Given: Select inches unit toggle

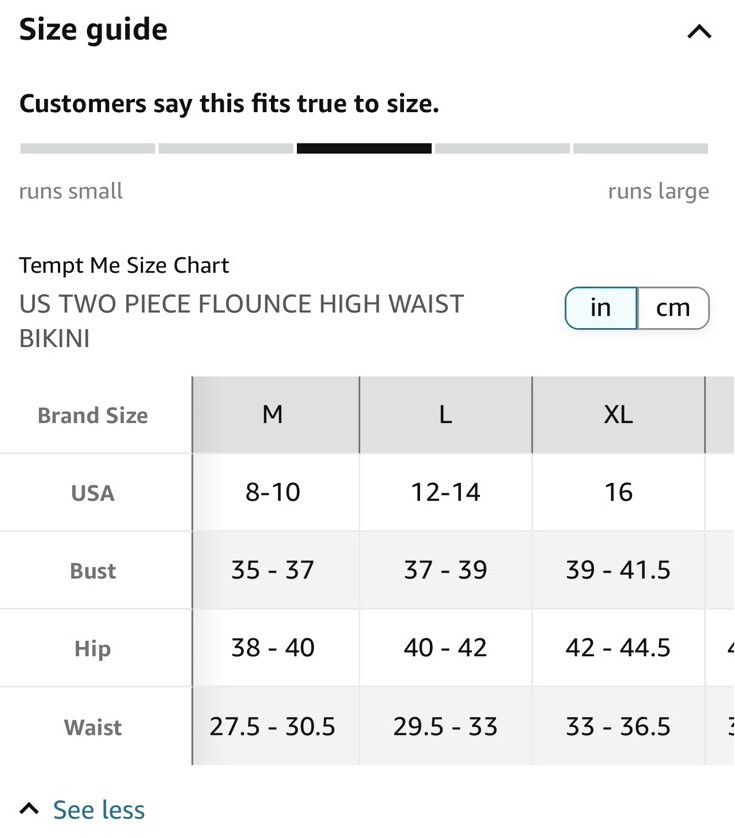Looking at the screenshot, I should [x=601, y=308].
